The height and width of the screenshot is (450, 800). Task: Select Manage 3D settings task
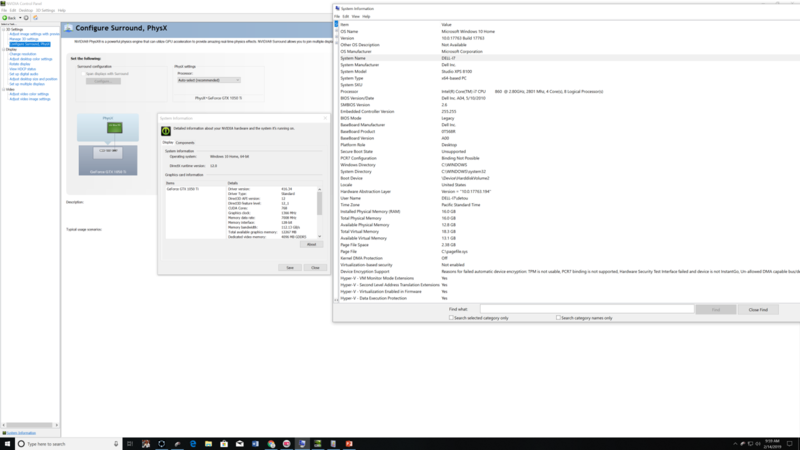(x=23, y=39)
